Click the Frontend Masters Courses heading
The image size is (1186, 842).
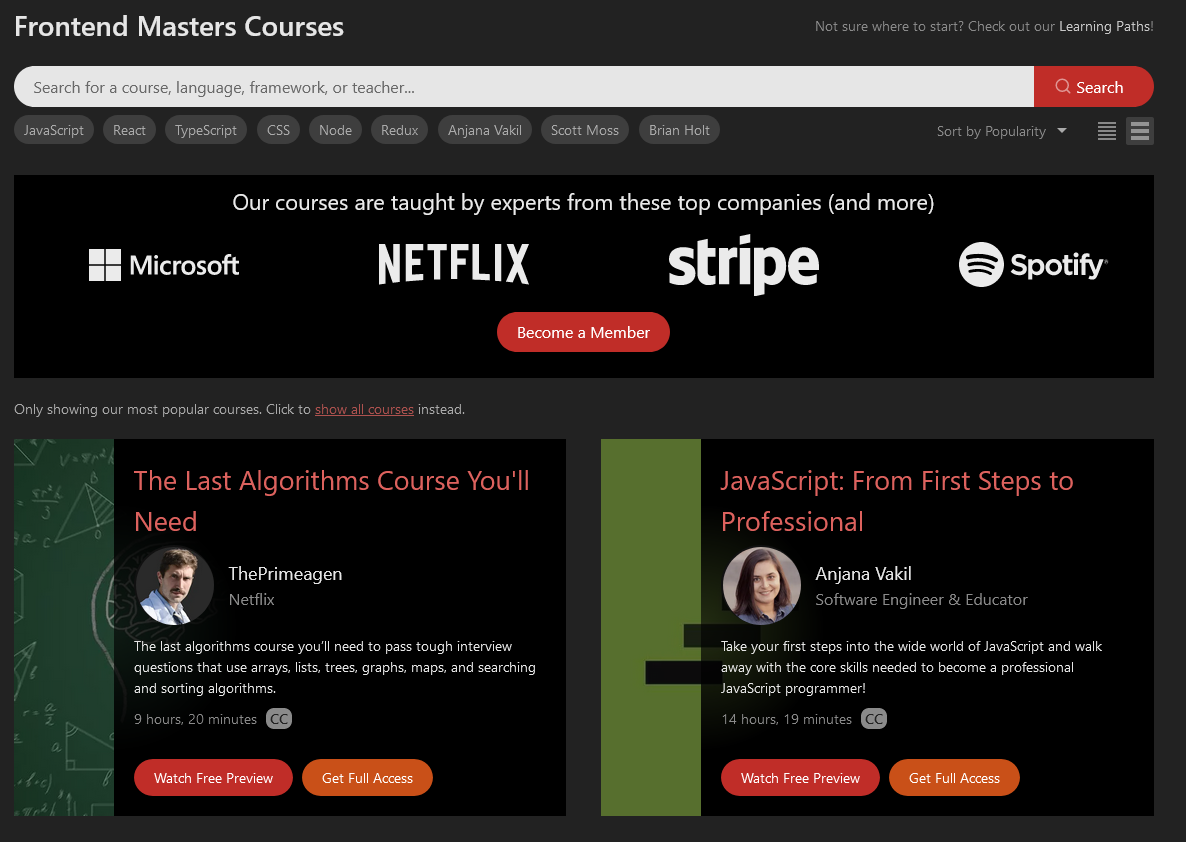(x=179, y=26)
